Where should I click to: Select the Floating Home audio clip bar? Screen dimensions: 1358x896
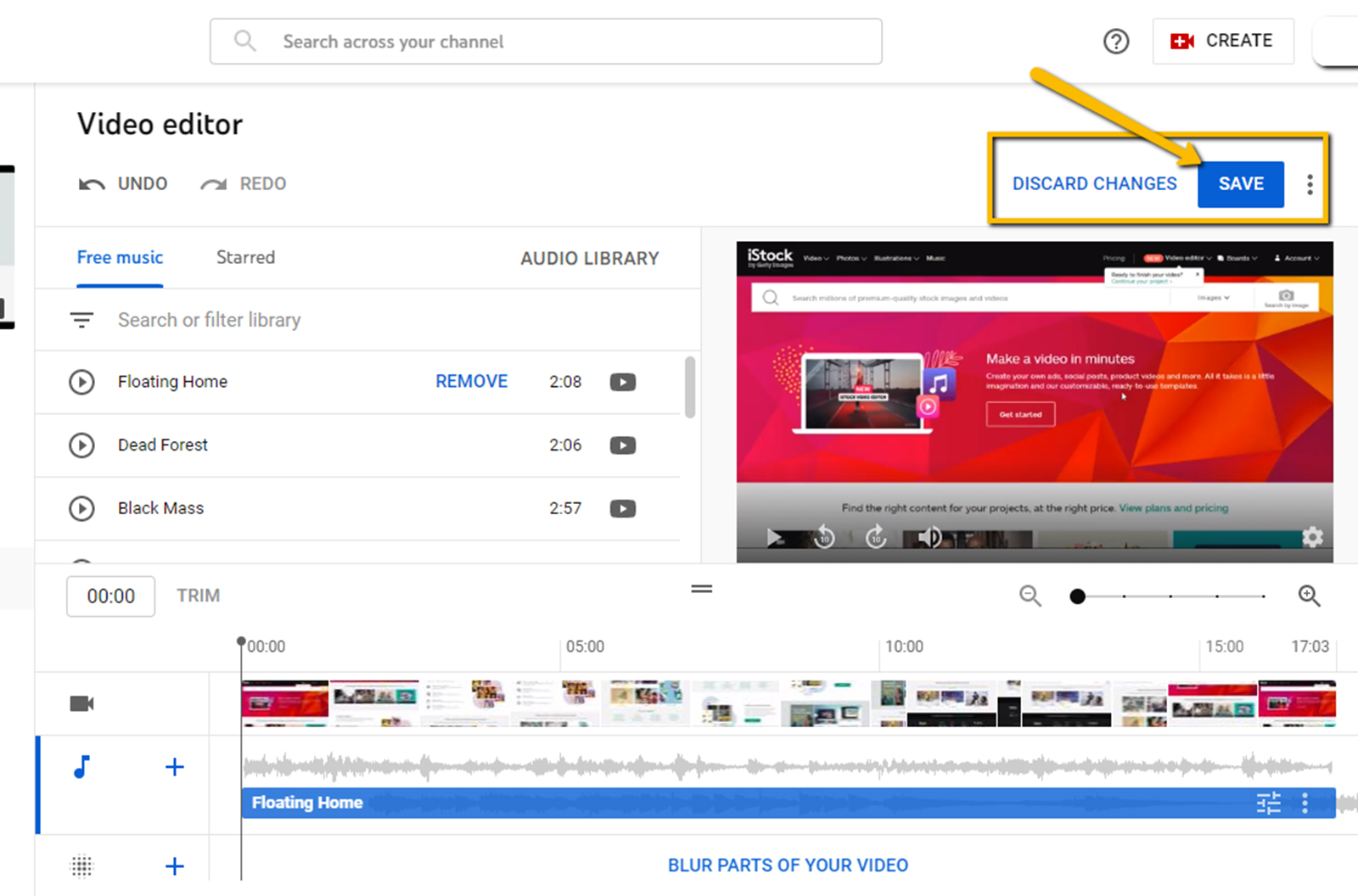[788, 803]
